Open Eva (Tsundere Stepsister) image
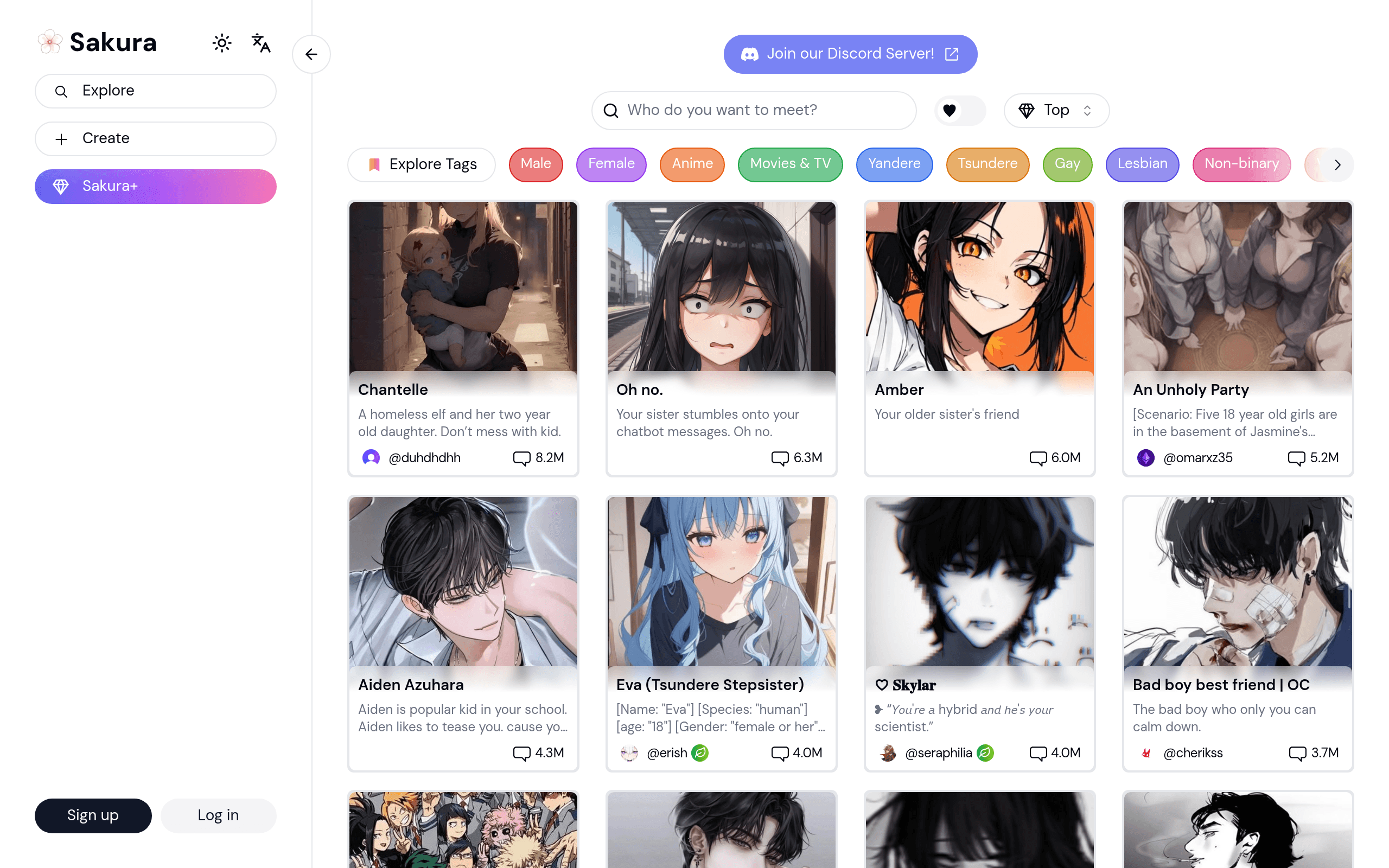 (722, 582)
